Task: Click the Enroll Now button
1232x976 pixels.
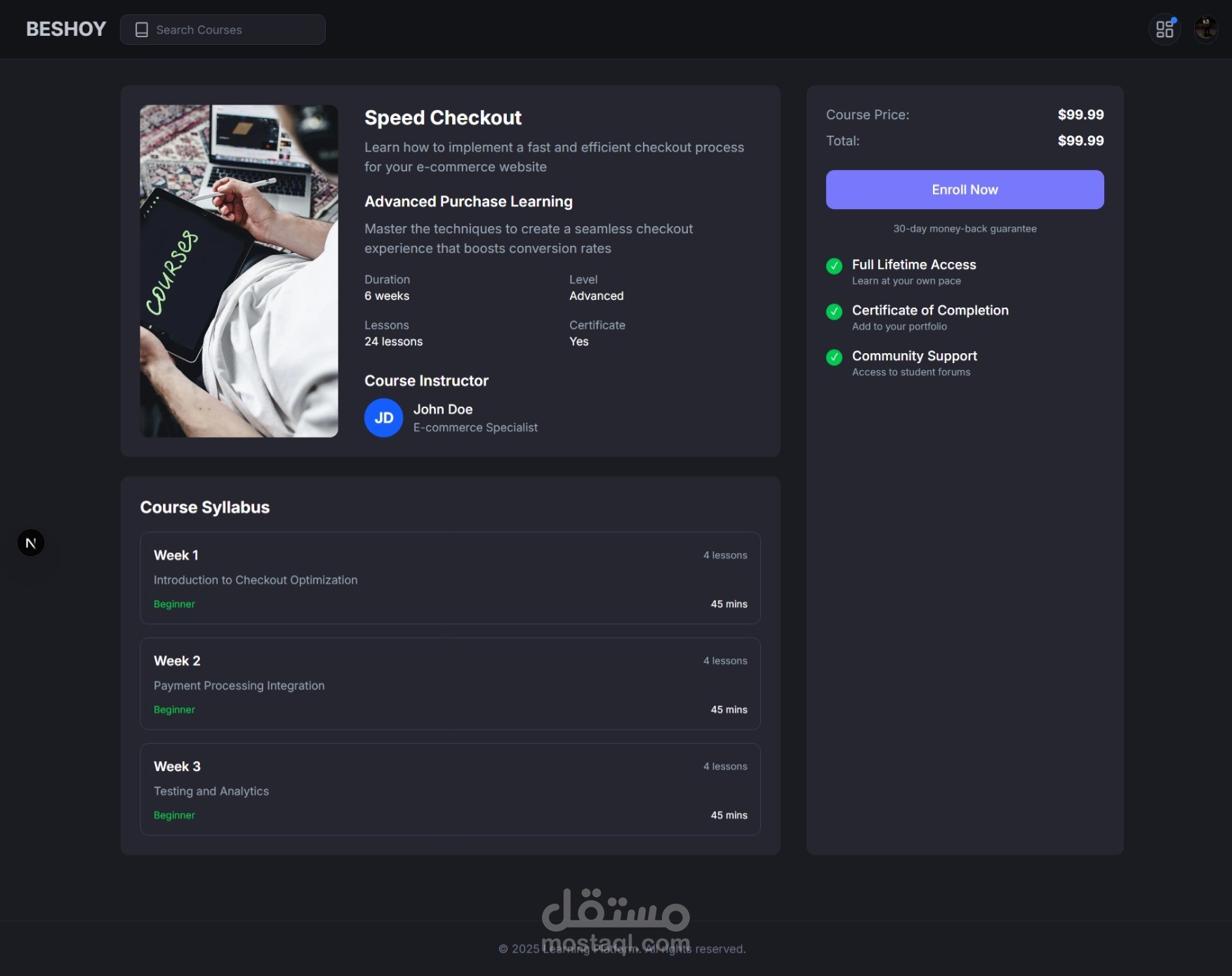Action: click(x=965, y=190)
